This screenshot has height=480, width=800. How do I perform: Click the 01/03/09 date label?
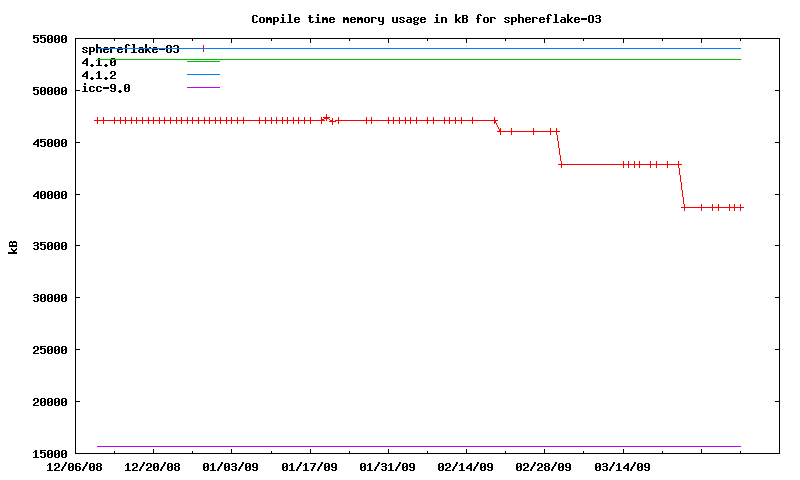click(231, 466)
